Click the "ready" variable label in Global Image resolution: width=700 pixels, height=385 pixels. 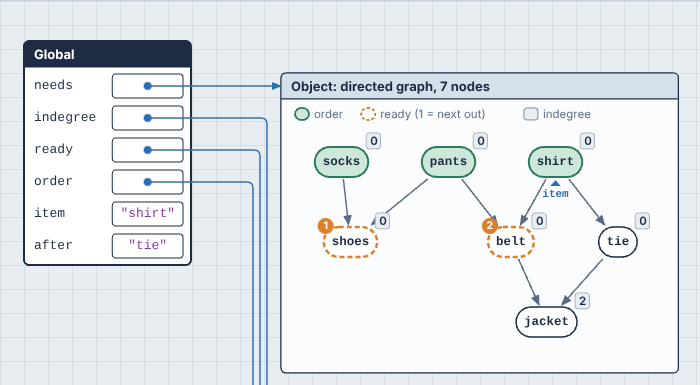pyautogui.click(x=53, y=149)
